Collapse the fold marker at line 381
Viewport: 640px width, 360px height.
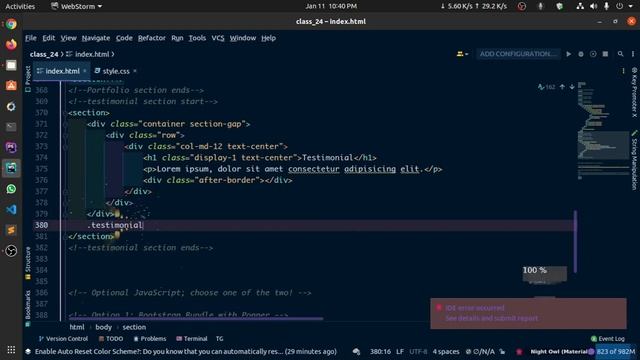click(x=65, y=236)
